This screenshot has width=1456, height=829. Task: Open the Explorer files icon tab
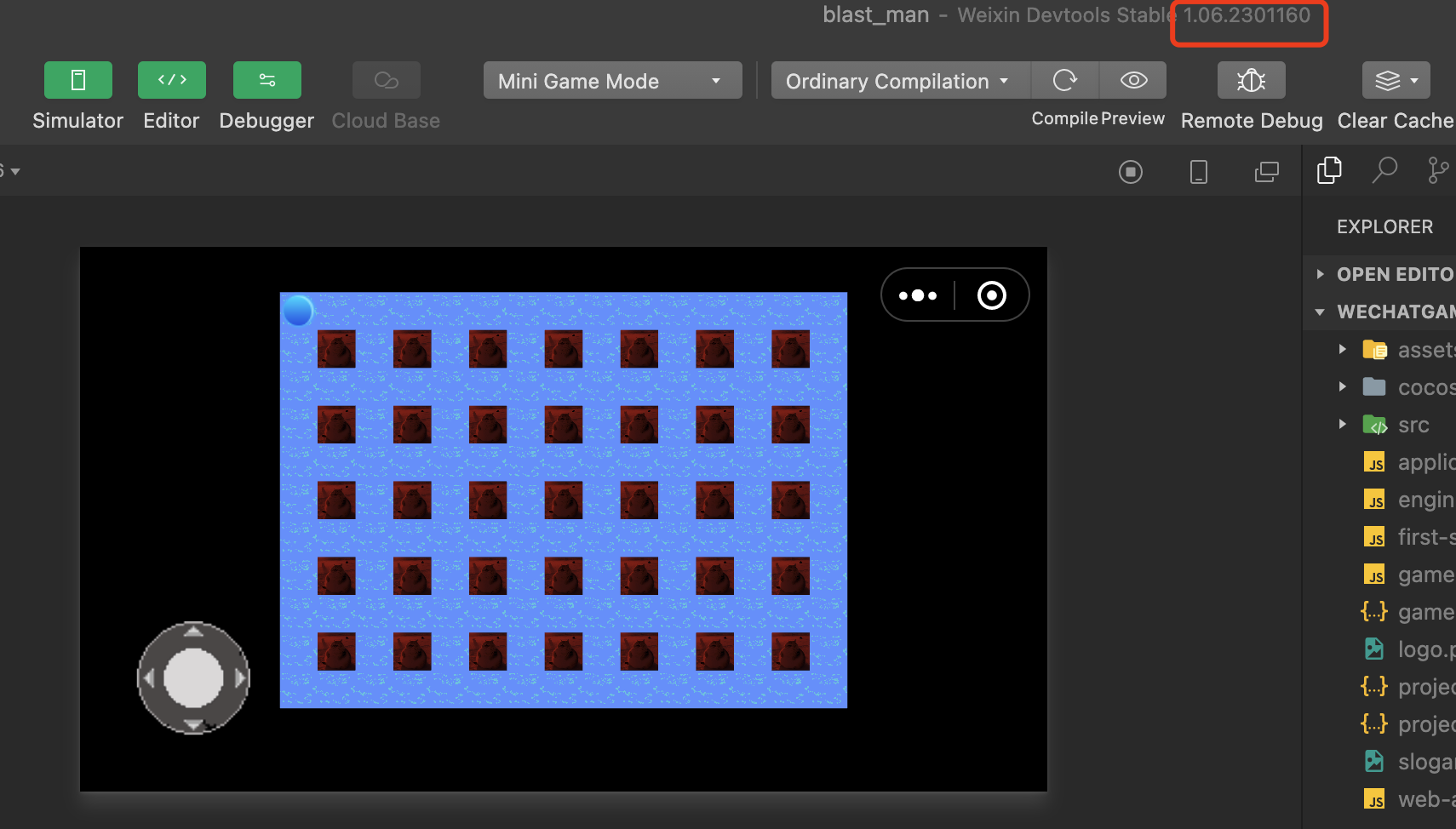[x=1329, y=170]
